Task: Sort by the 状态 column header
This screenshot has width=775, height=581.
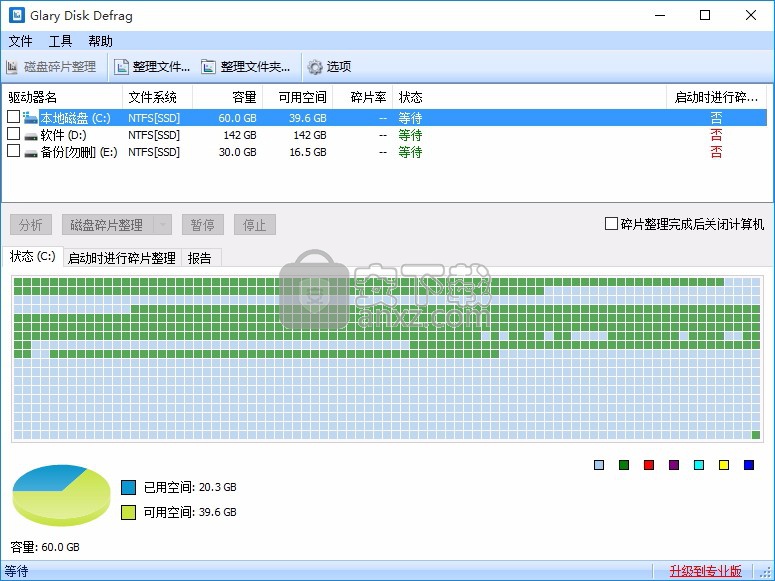Action: coord(529,97)
